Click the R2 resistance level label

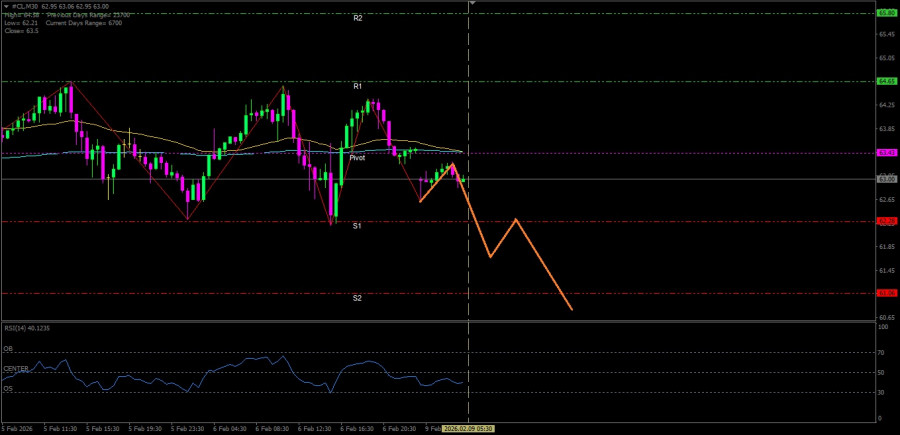point(357,18)
